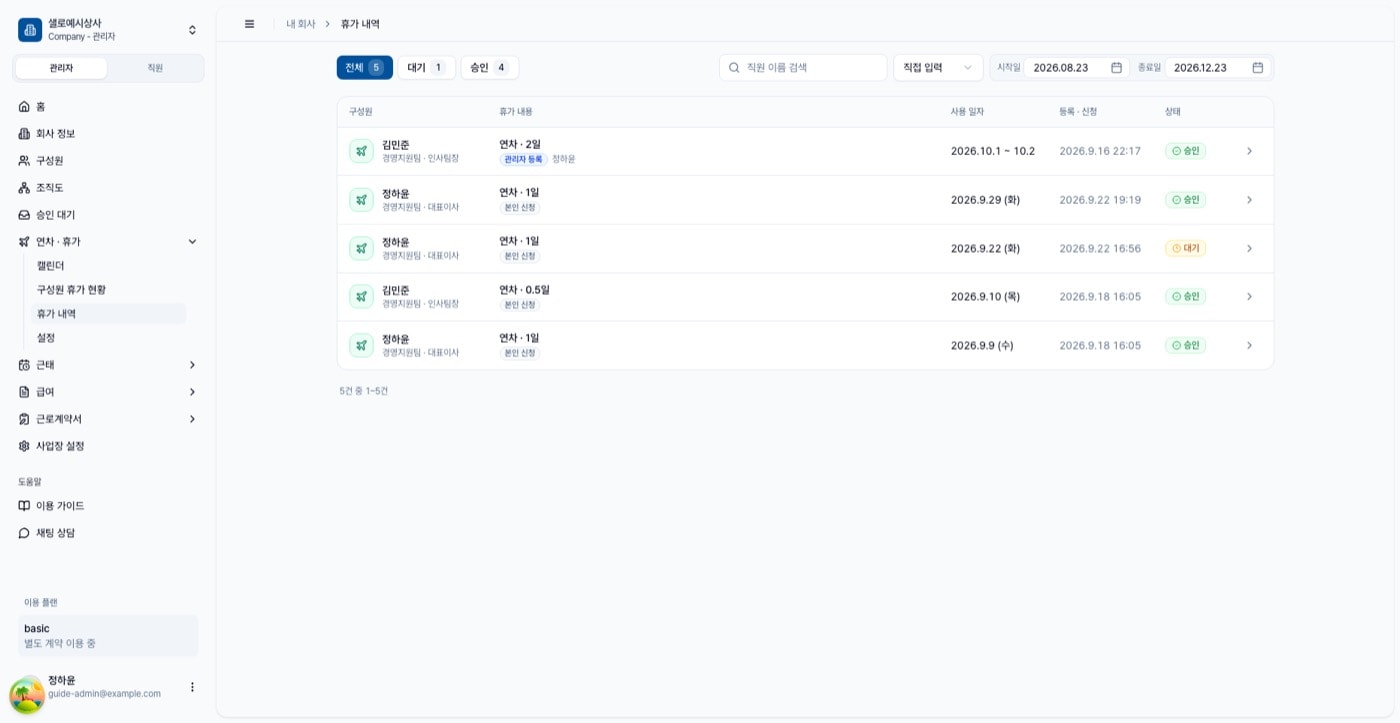Open 구성원 휴가 현황 submenu item
1400x723 pixels.
(109, 290)
